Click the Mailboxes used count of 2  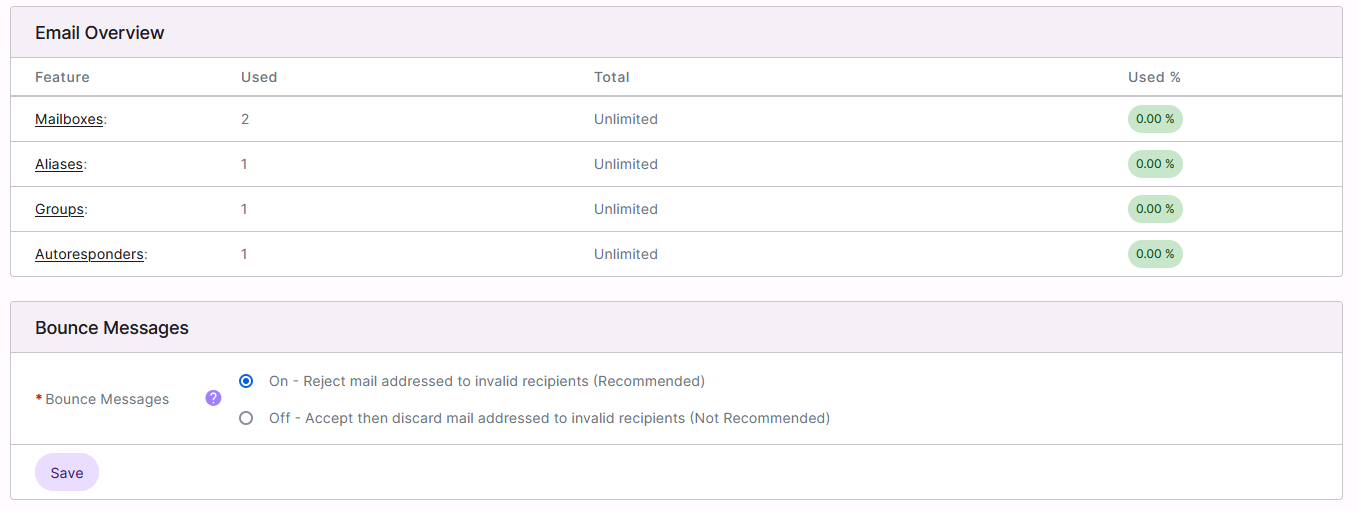coord(245,119)
